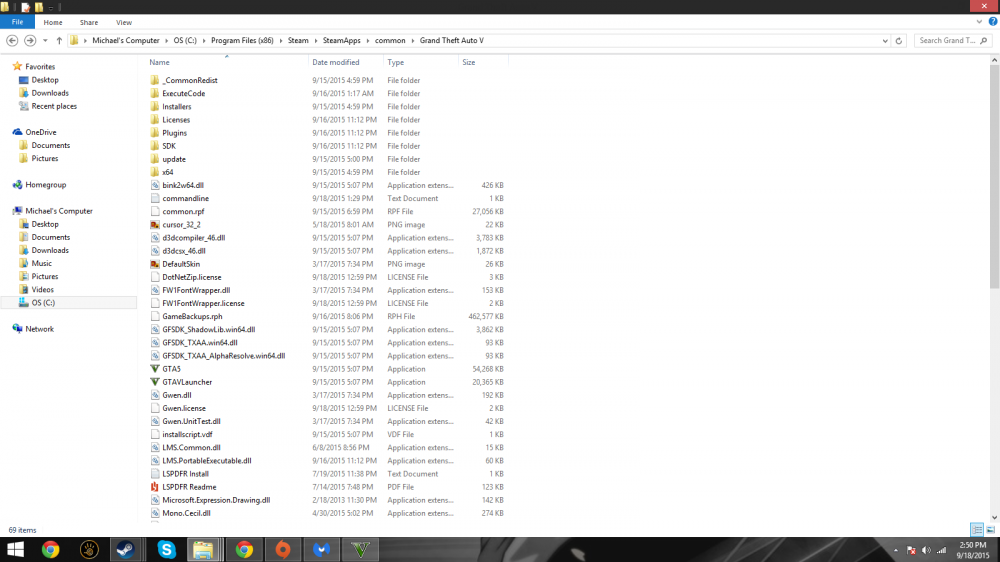Open the File menu
This screenshot has width=1000, height=562.
17,22
